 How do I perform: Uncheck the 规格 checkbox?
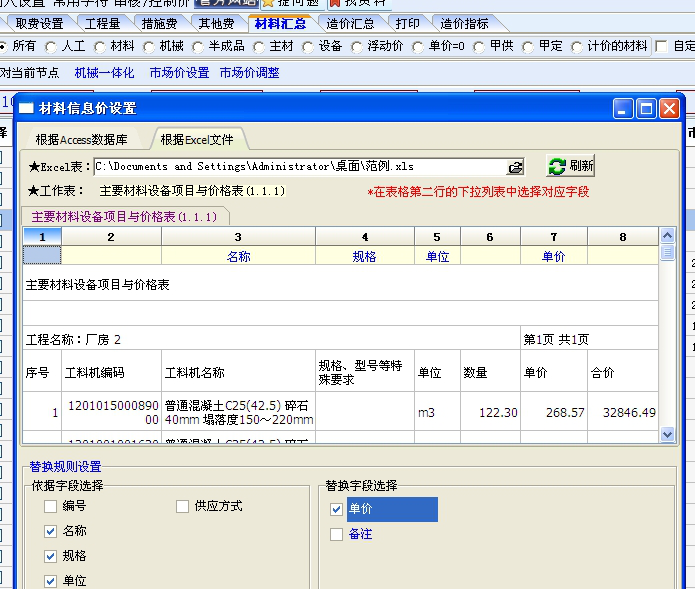pos(51,556)
